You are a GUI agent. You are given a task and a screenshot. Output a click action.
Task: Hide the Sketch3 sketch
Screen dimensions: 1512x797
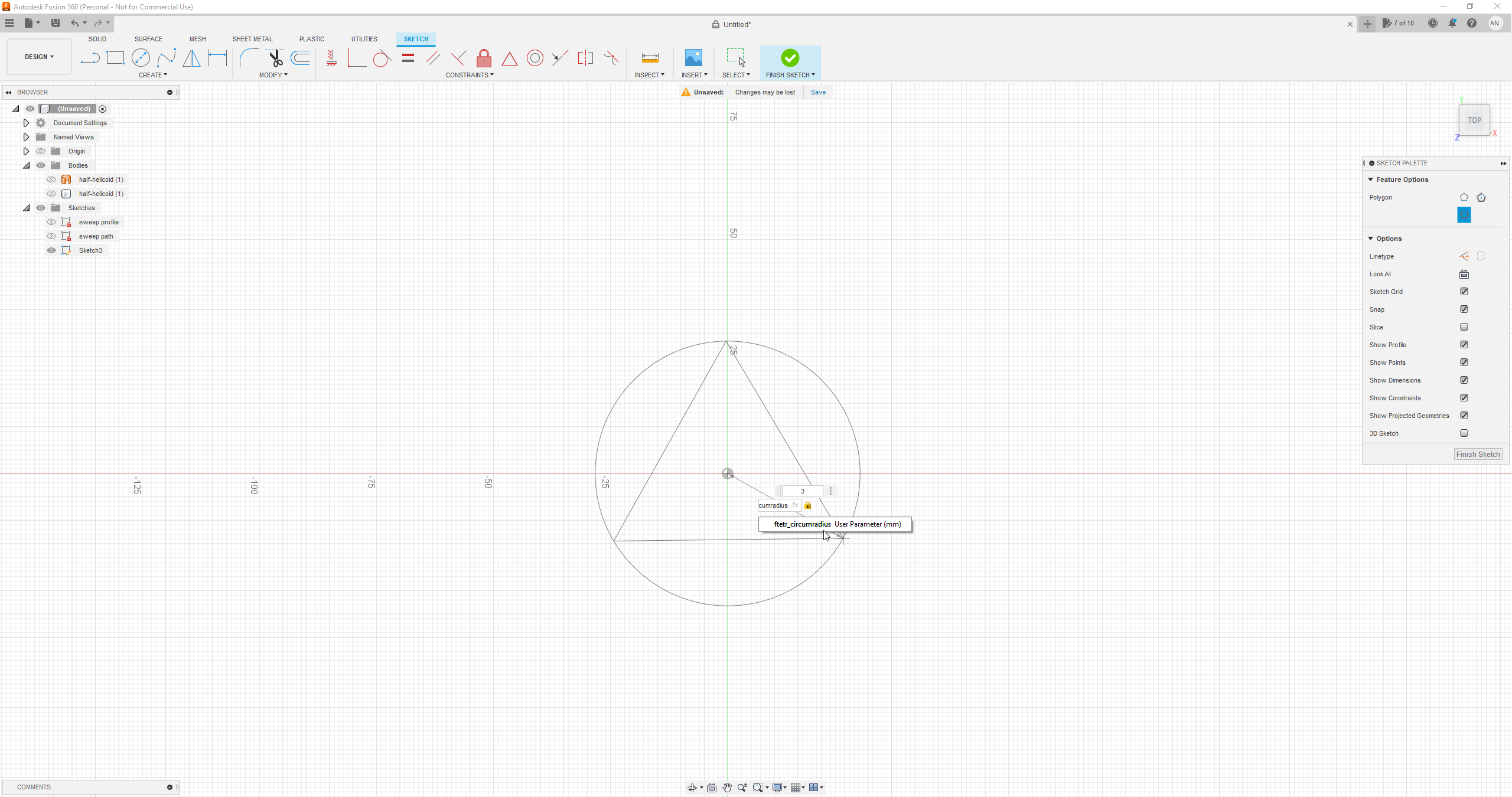pyautogui.click(x=51, y=250)
